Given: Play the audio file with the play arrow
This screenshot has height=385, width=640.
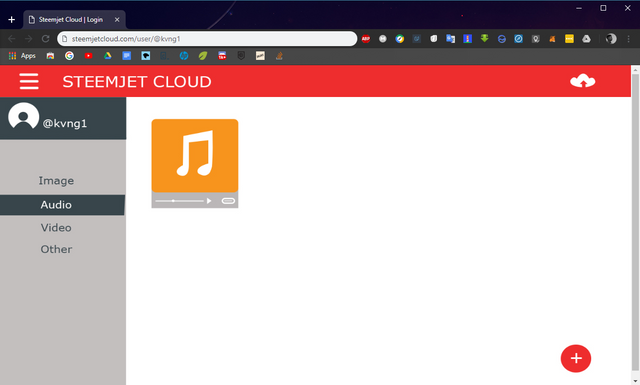Looking at the screenshot, I should pos(209,200).
